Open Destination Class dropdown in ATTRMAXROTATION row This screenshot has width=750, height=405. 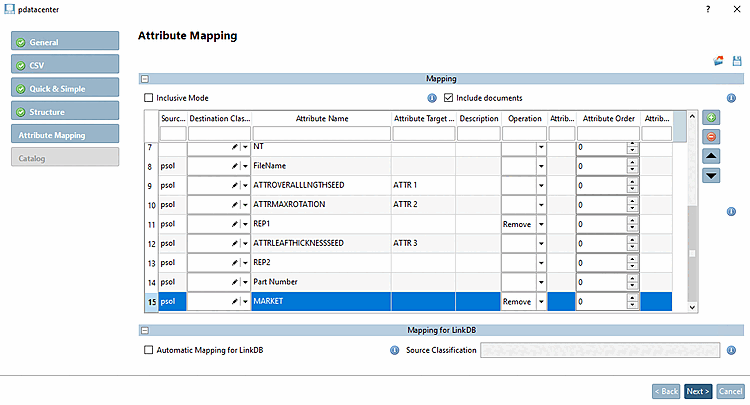pos(245,205)
